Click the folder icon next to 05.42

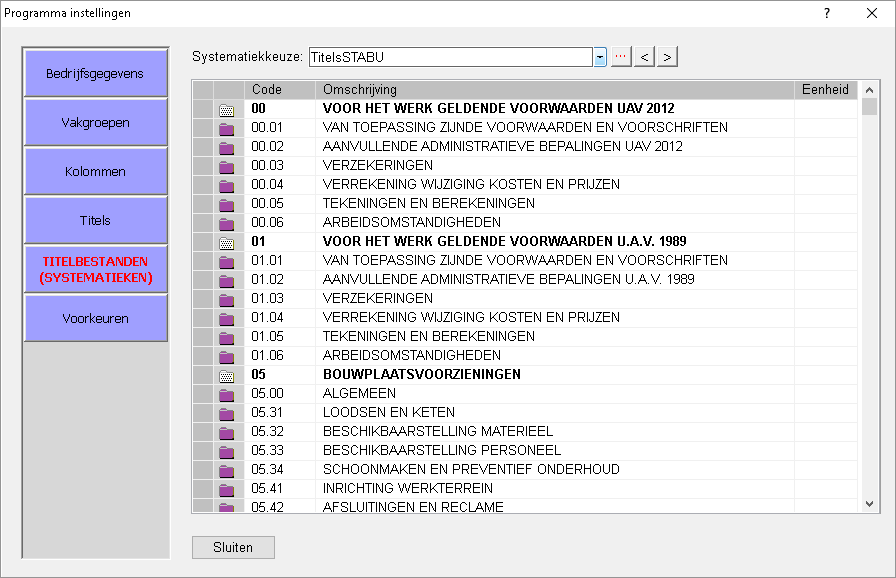(225, 507)
